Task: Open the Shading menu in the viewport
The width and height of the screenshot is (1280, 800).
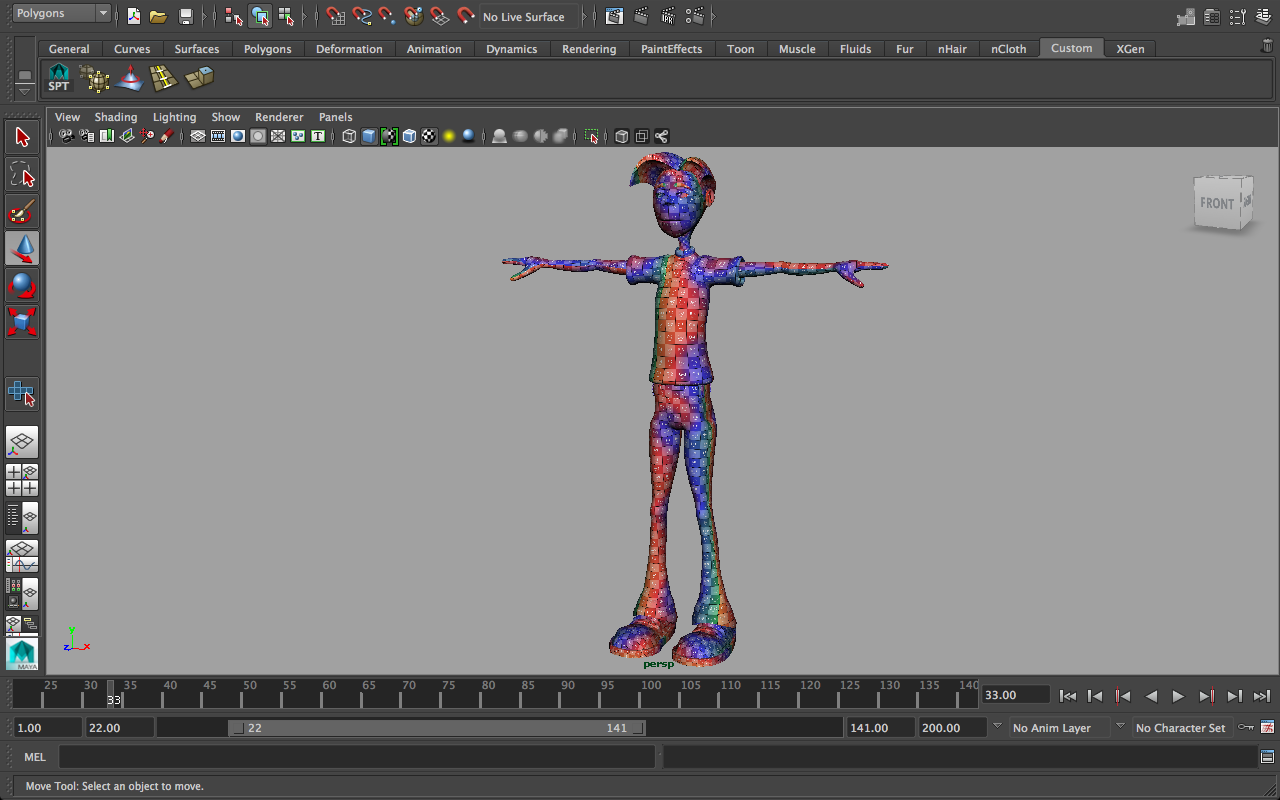Action: point(116,117)
